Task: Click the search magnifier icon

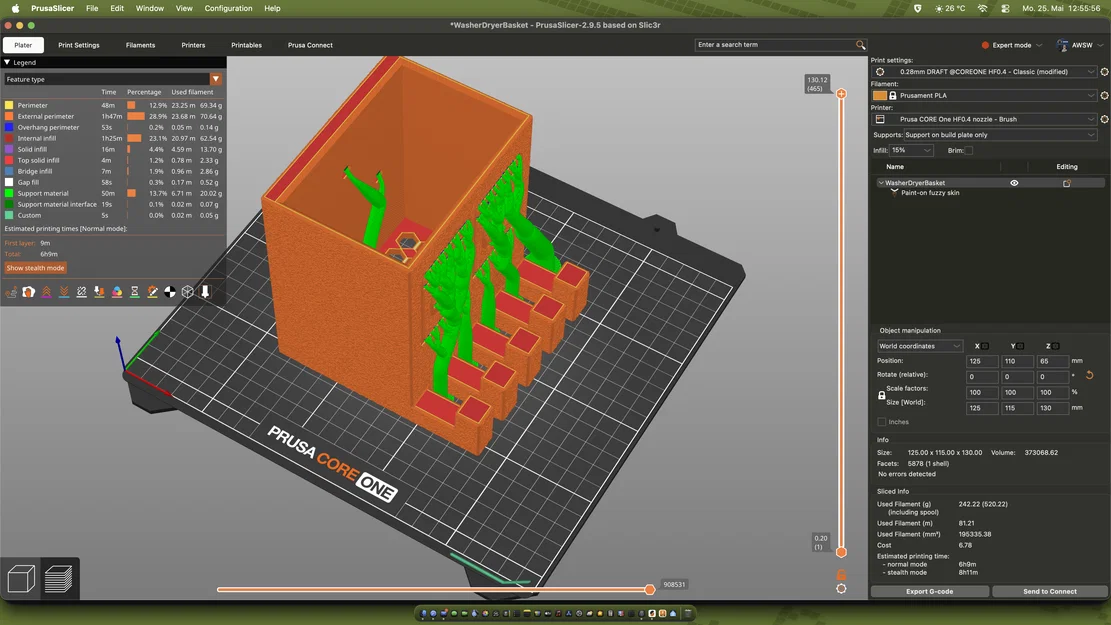Action: click(860, 45)
